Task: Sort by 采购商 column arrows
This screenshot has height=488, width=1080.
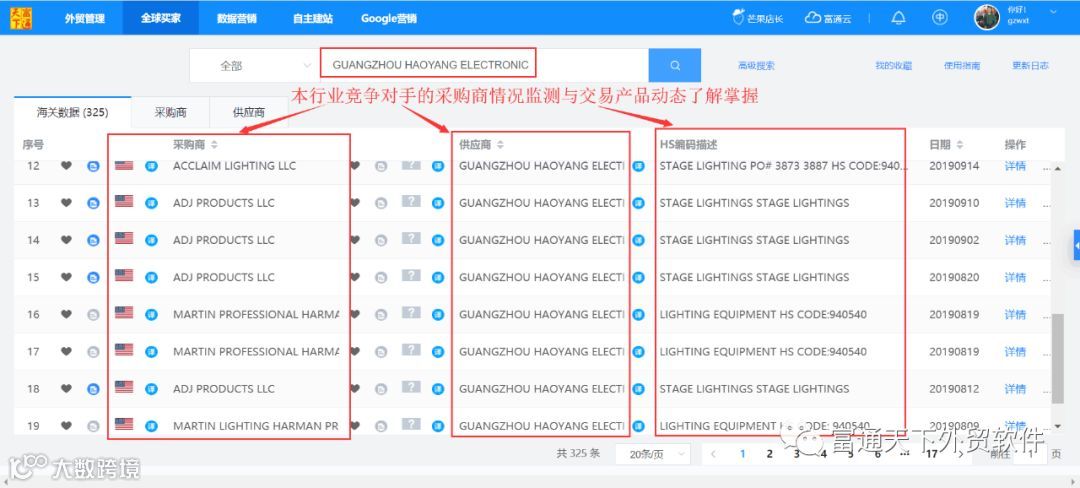Action: [214, 145]
